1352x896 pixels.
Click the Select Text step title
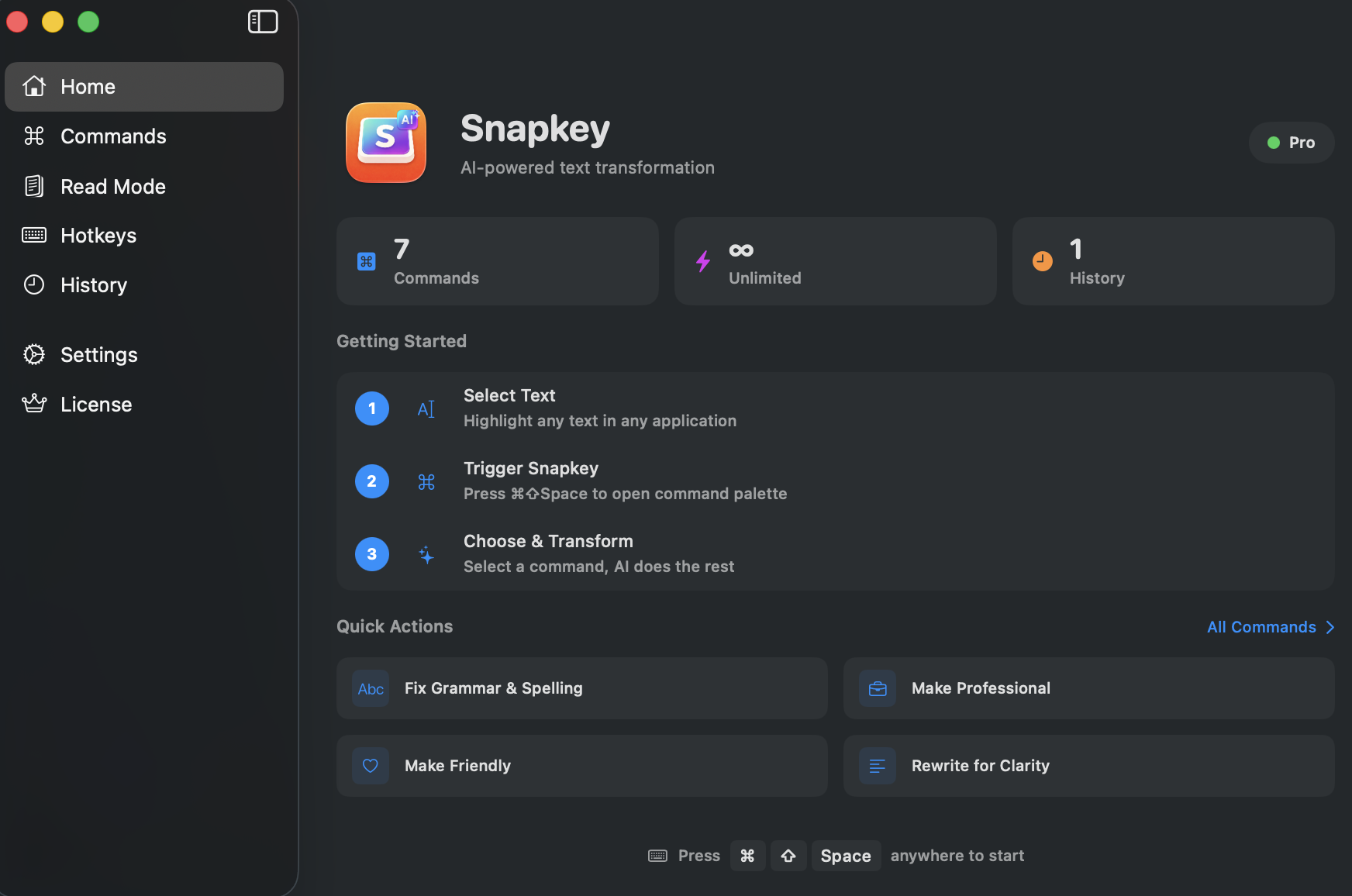point(509,395)
